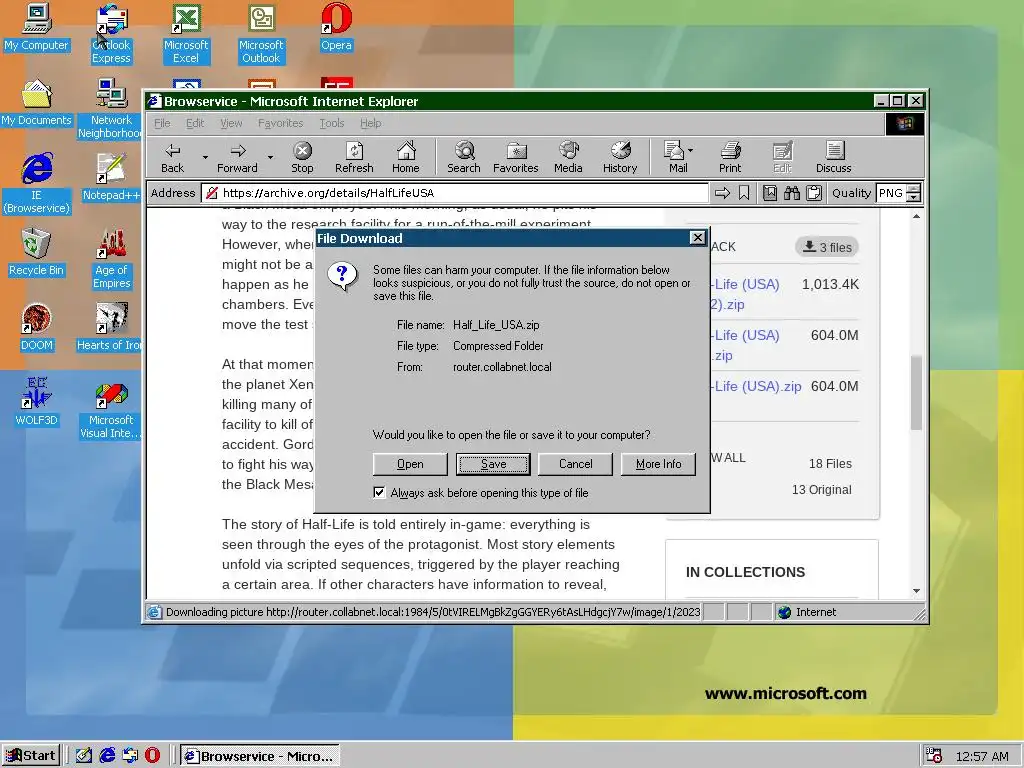Click Opera icon in quick launch

(x=152, y=756)
